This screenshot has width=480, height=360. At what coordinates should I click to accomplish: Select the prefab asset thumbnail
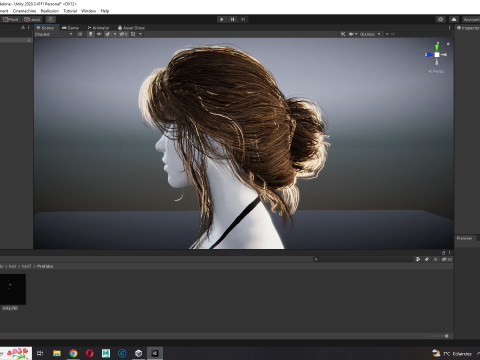[12, 289]
